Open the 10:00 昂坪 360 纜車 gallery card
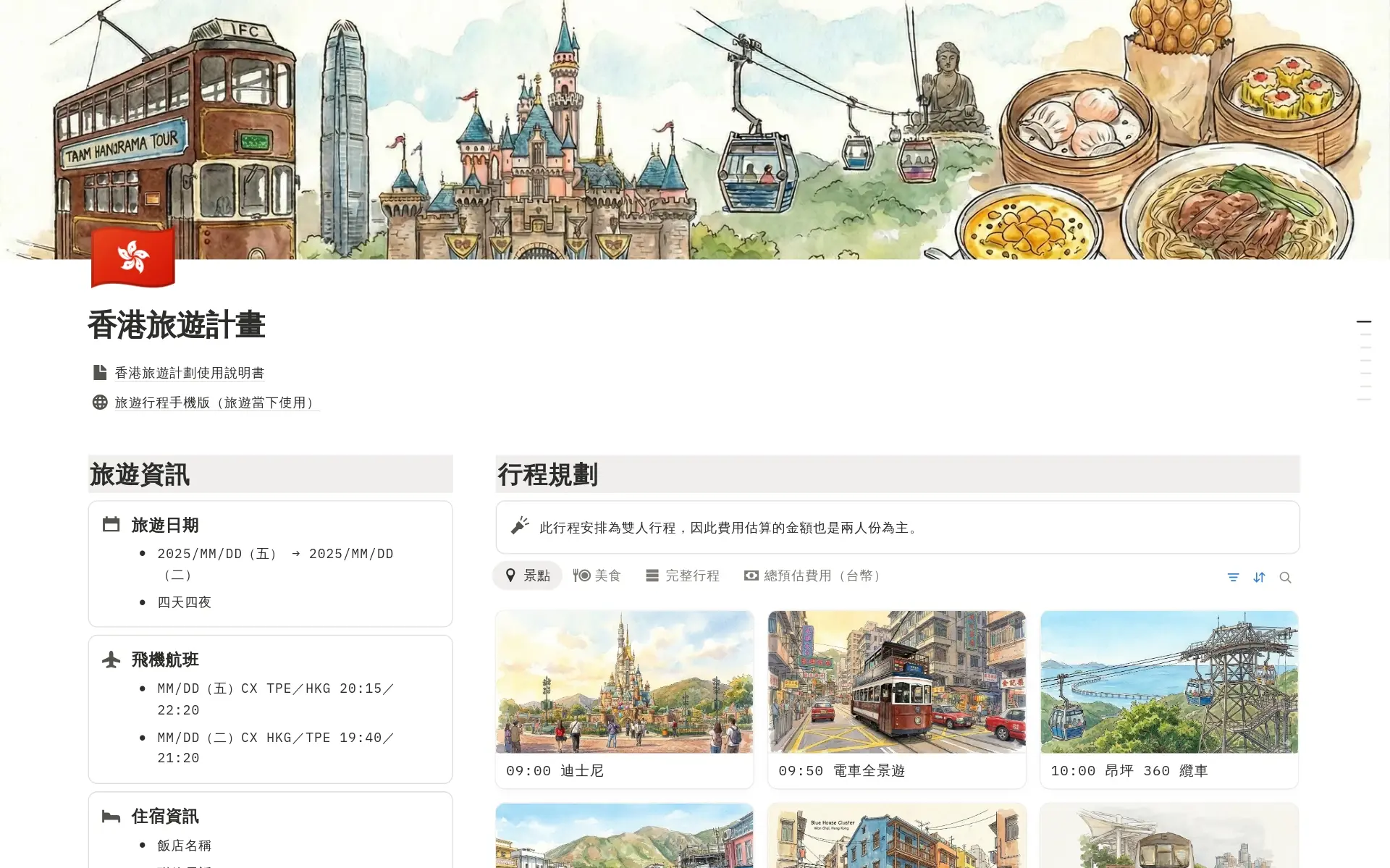The height and width of the screenshot is (868, 1390). pyautogui.click(x=1169, y=699)
